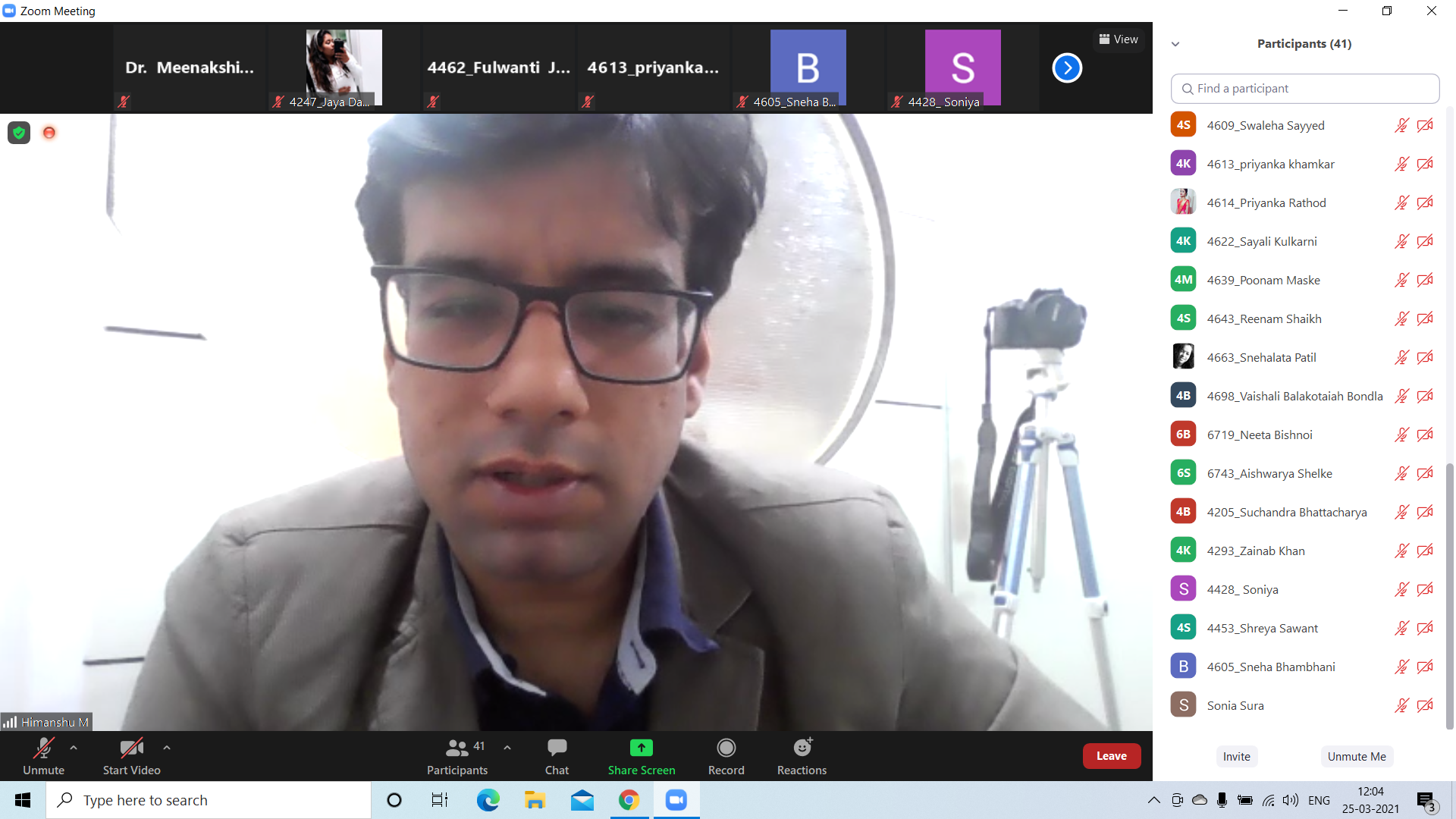Click the Record icon

(726, 748)
